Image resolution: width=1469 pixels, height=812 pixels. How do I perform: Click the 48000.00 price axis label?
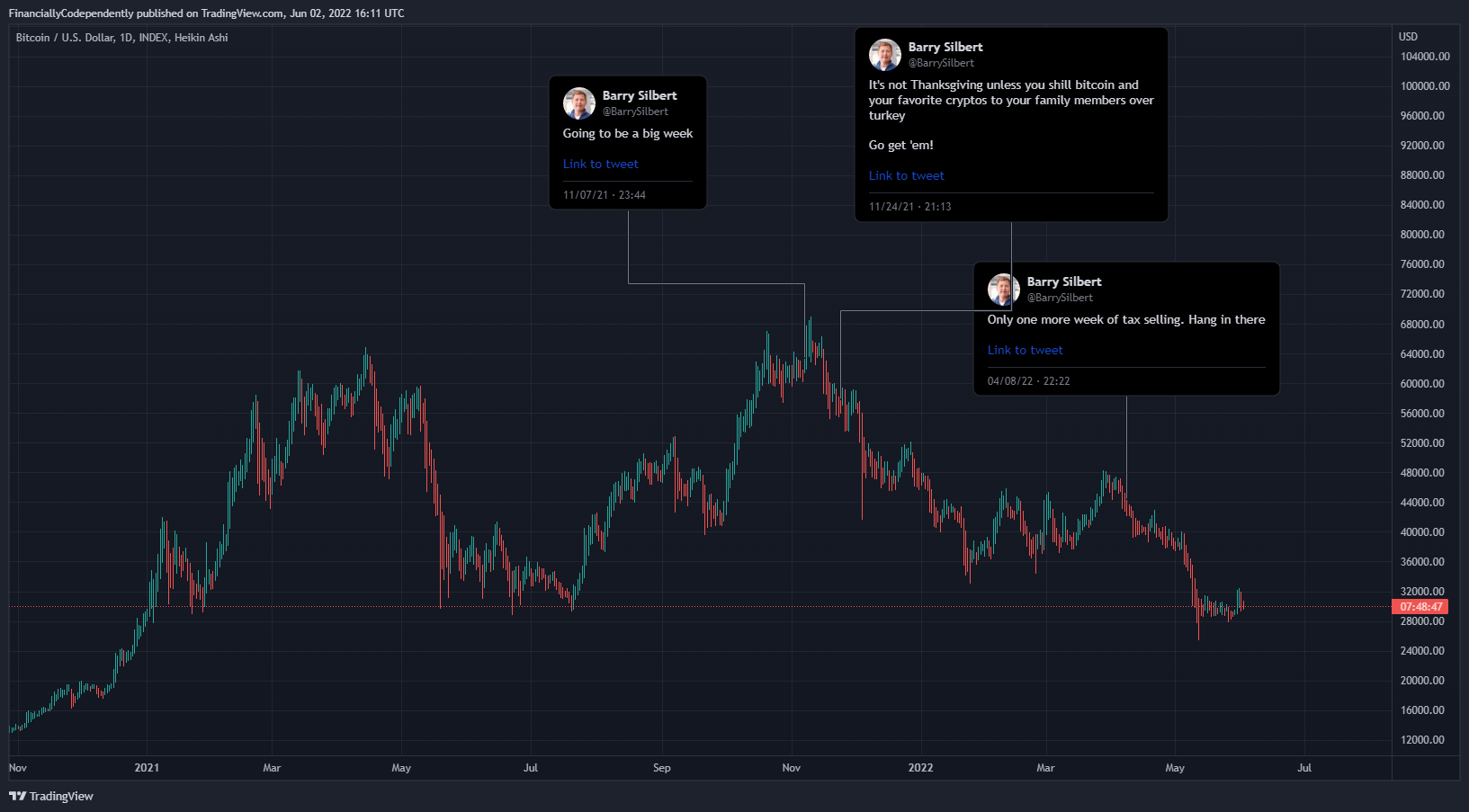click(1422, 473)
